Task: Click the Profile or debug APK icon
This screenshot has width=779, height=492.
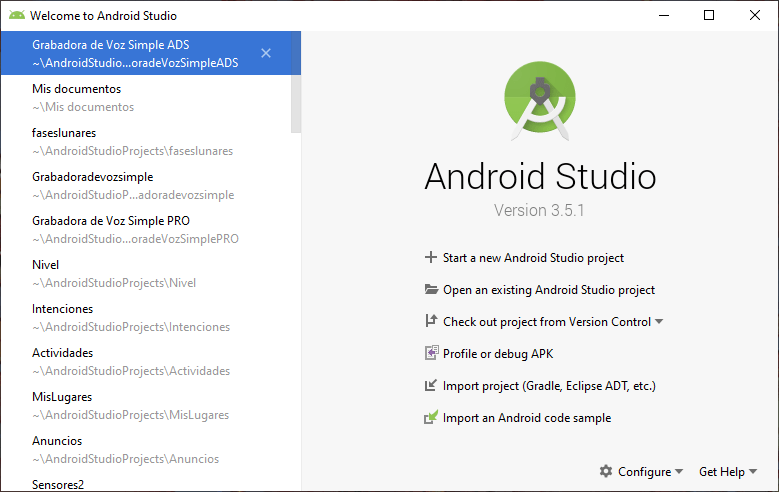Action: (x=431, y=354)
